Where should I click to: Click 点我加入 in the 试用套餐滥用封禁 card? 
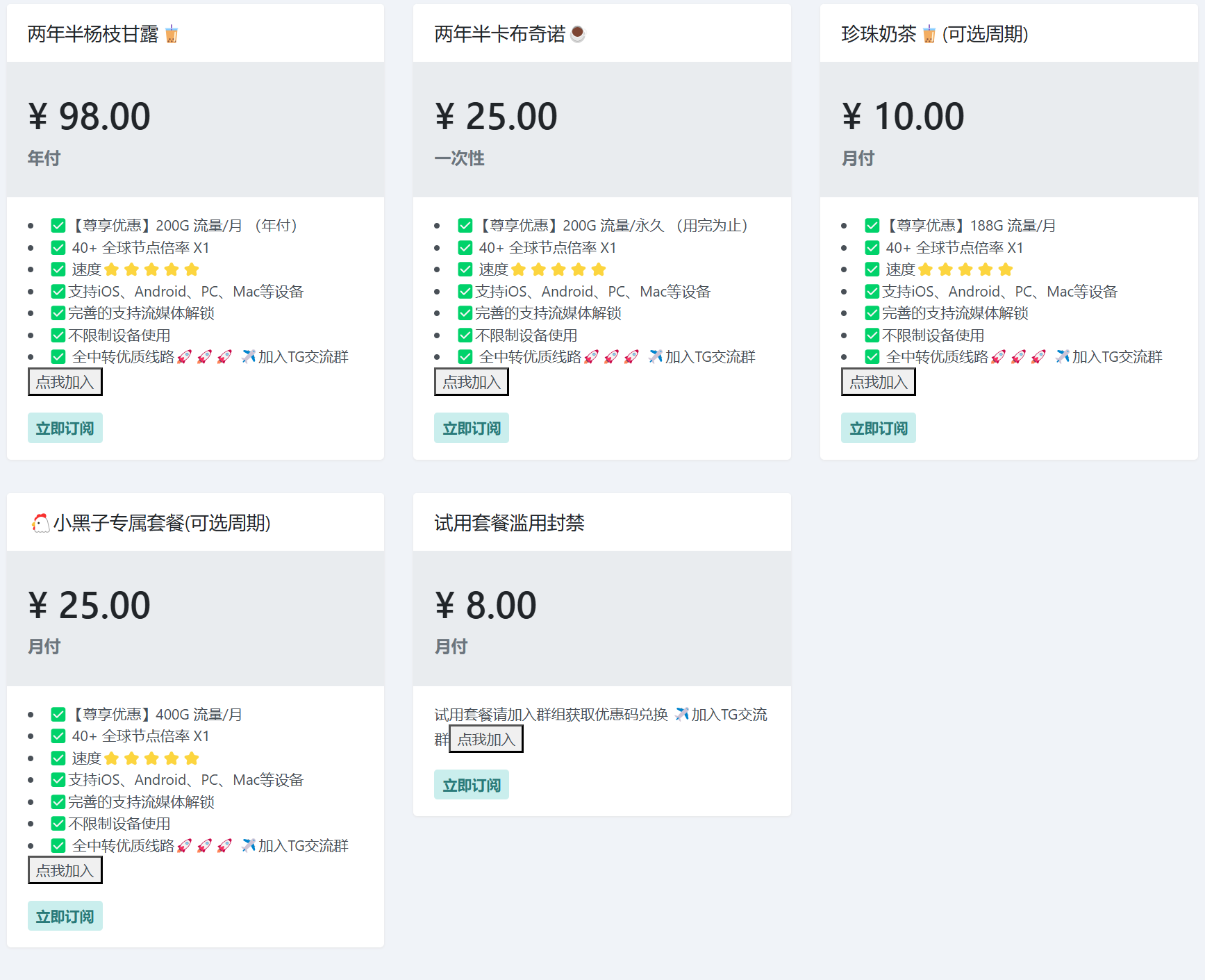(x=486, y=739)
